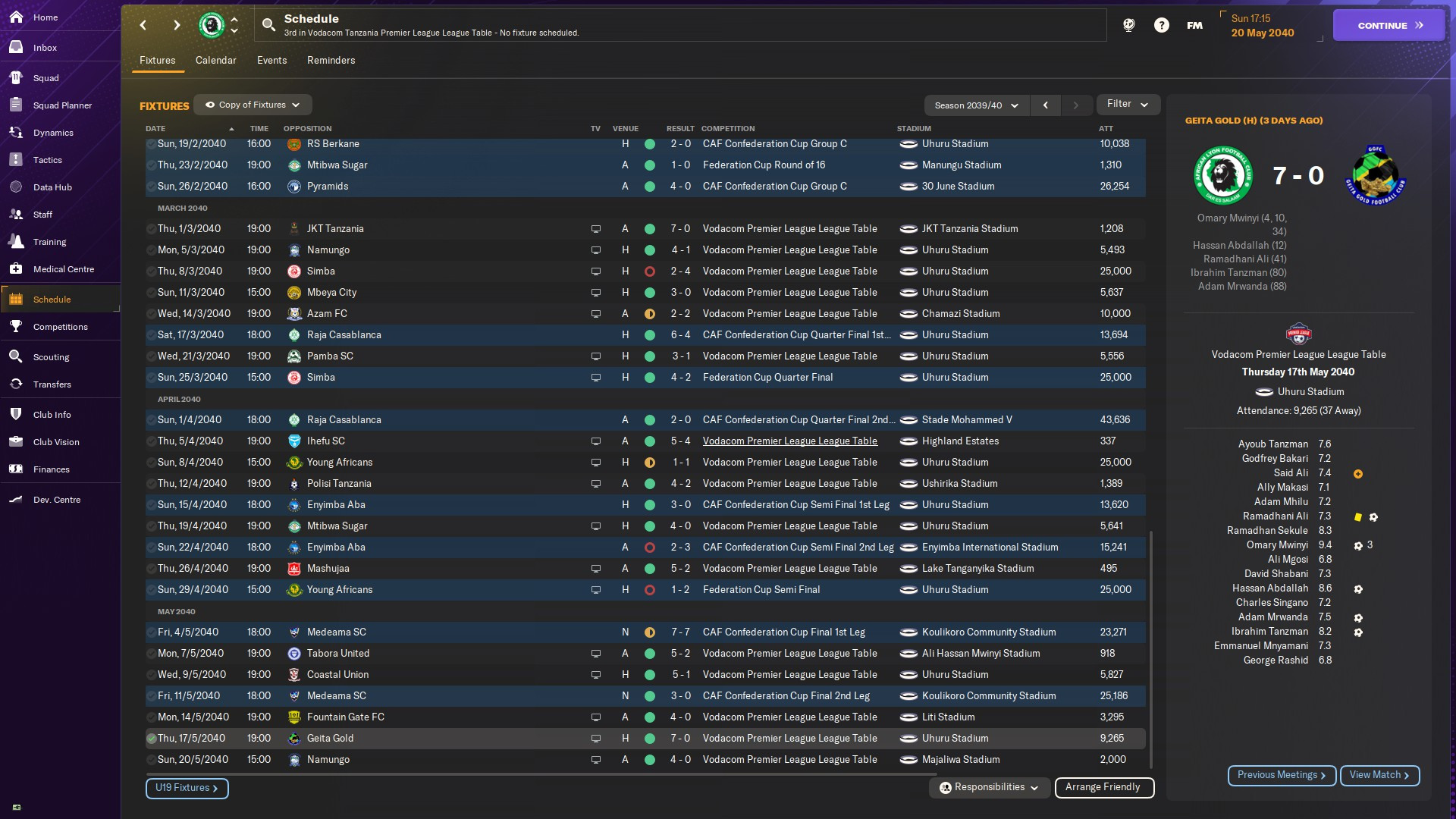Click the help question mark icon
The width and height of the screenshot is (1456, 819).
1161,25
